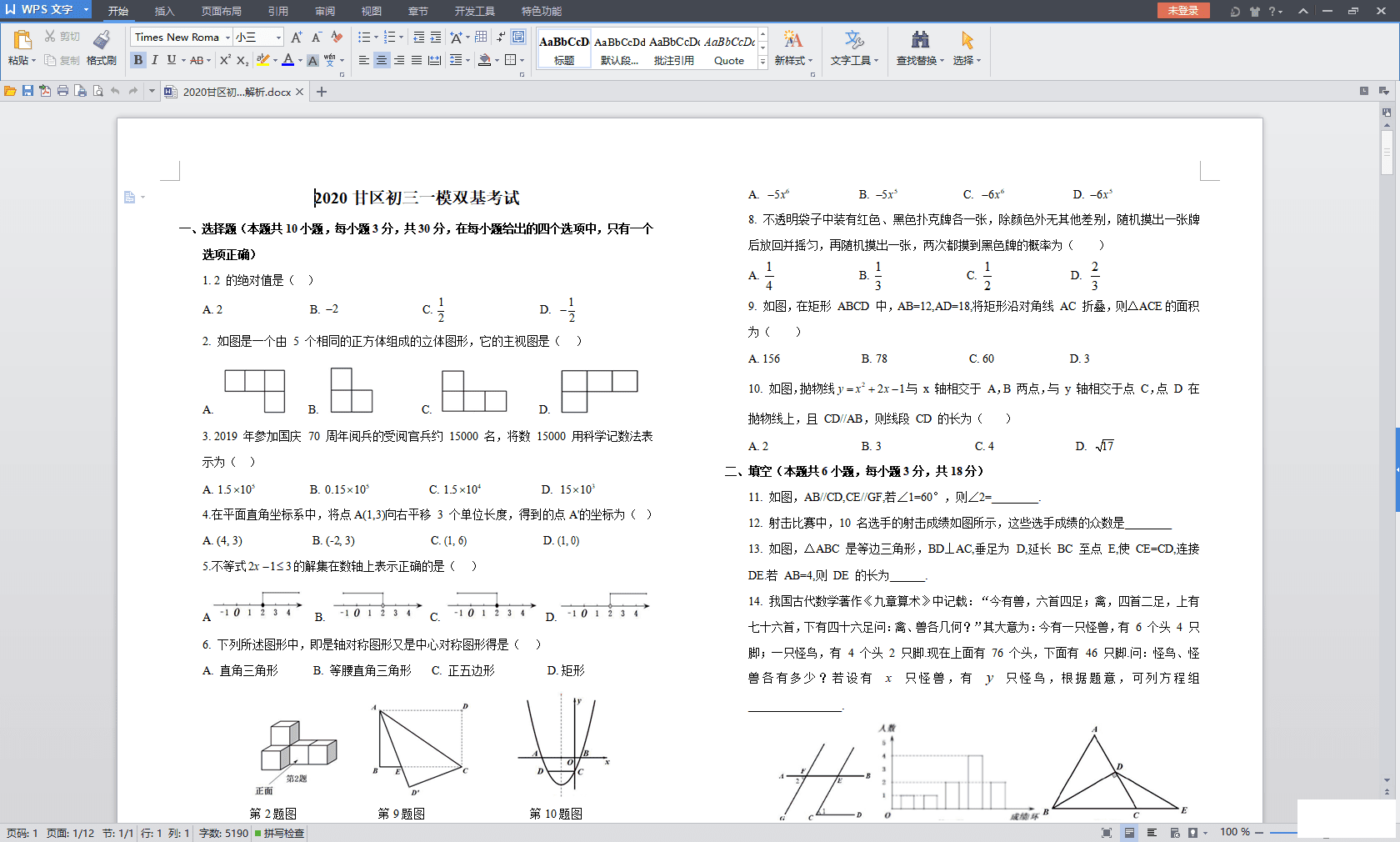This screenshot has height=842, width=1400.
Task: Click the 未登录 login button
Action: [1182, 10]
